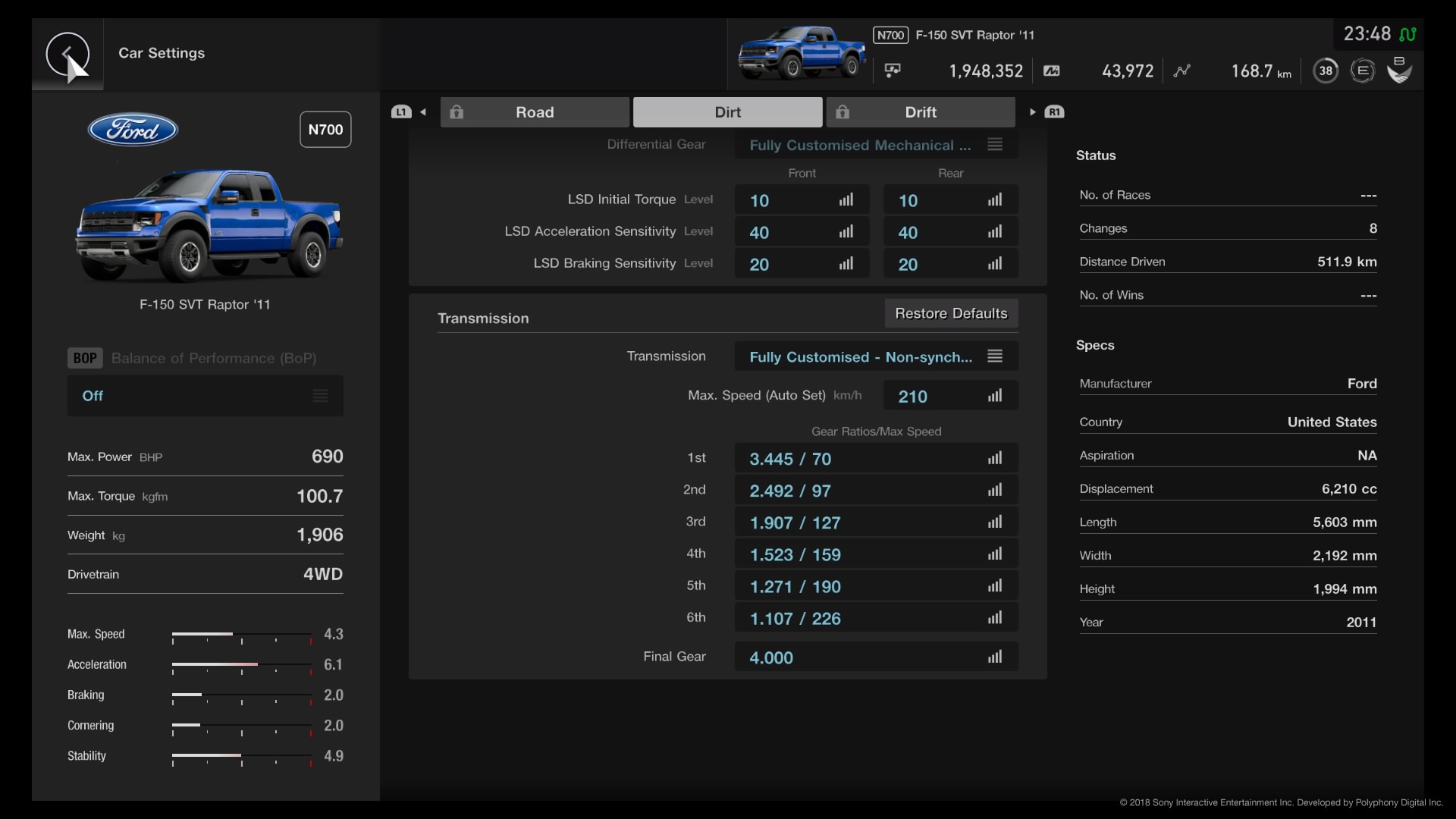Edit 2nd gear ratio 2.492 / 97
Image resolution: width=1456 pixels, height=819 pixels.
click(876, 490)
